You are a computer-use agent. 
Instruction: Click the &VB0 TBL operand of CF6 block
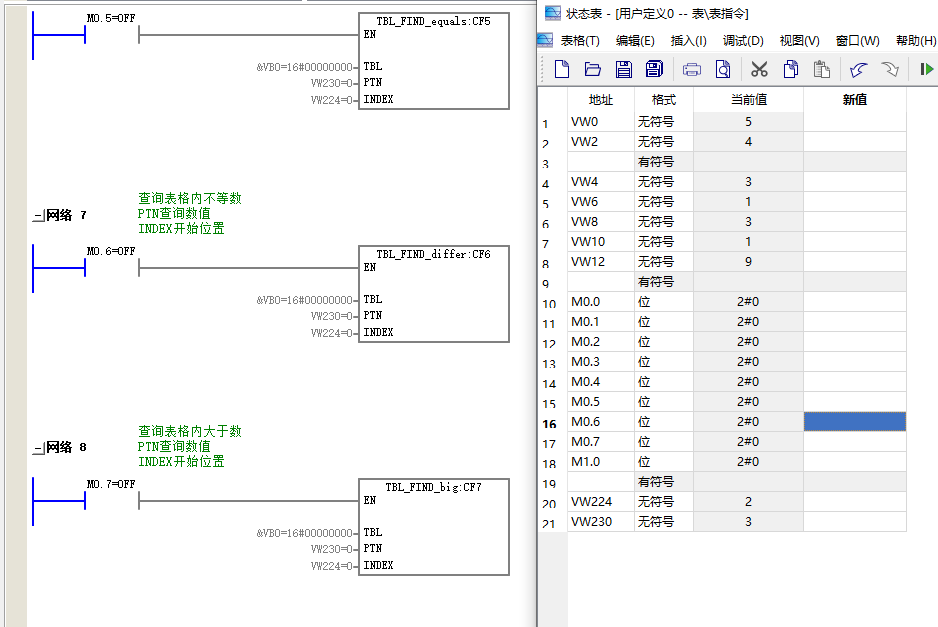(x=304, y=300)
